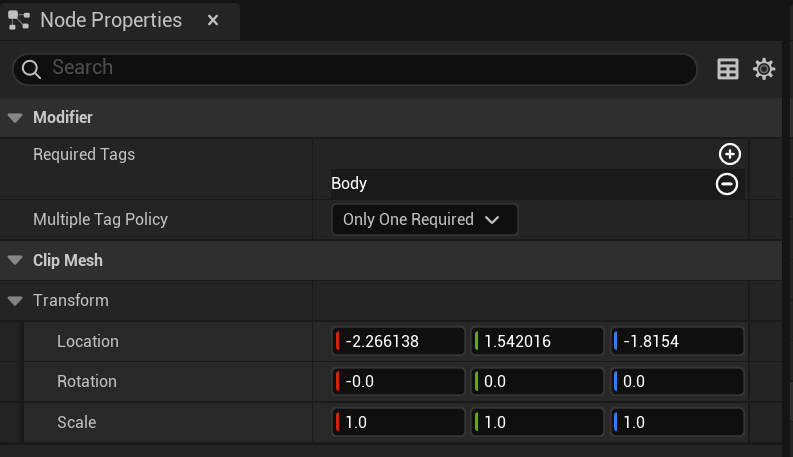Open the property matrix table icon

(x=728, y=69)
